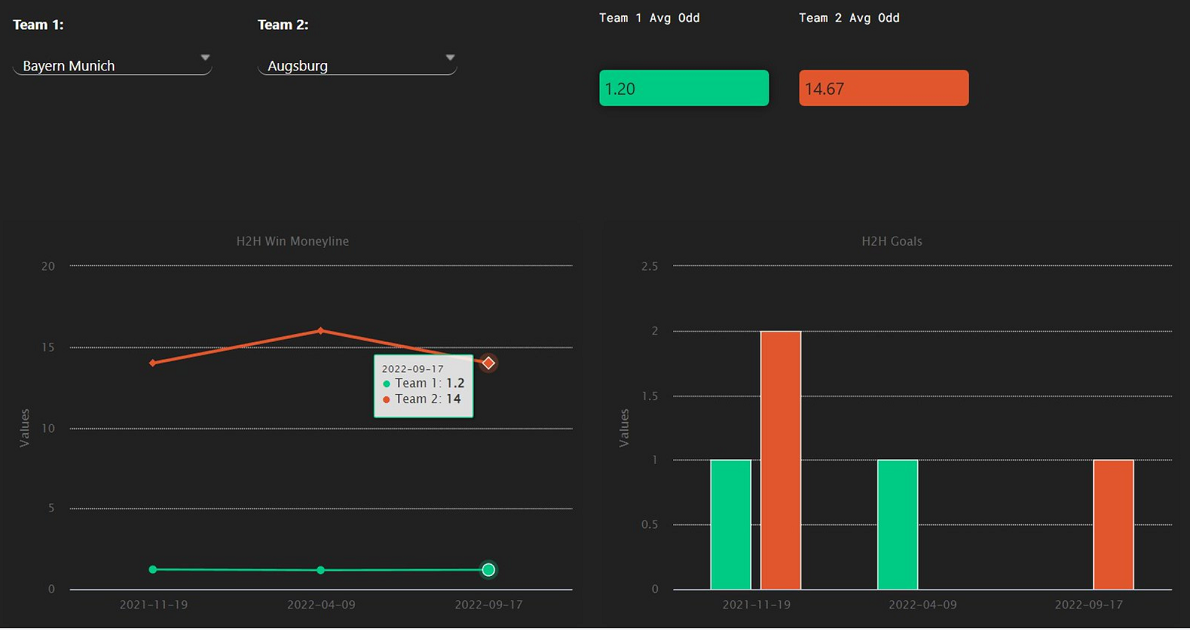1190x630 pixels.
Task: Click the "Team 2:" selector label
Action: pyautogui.click(x=283, y=25)
